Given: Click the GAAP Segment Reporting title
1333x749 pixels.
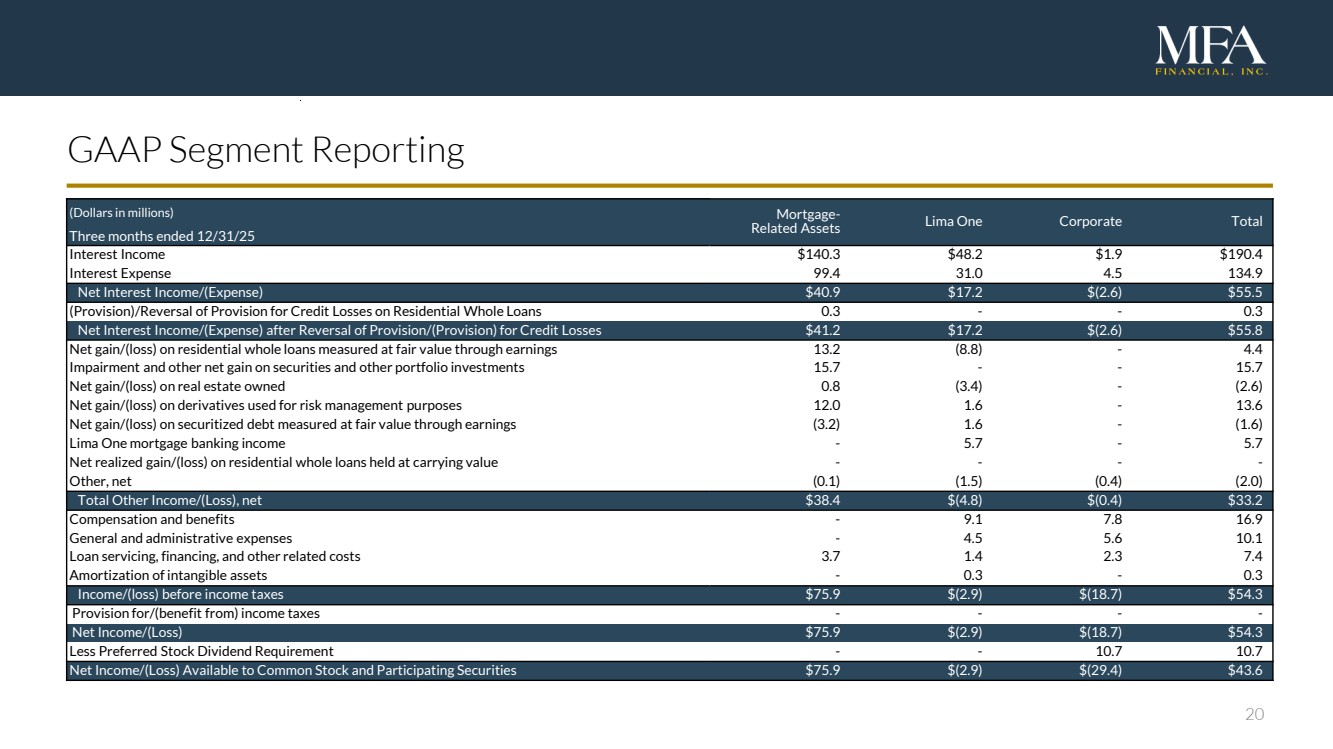Looking at the screenshot, I should pos(265,150).
